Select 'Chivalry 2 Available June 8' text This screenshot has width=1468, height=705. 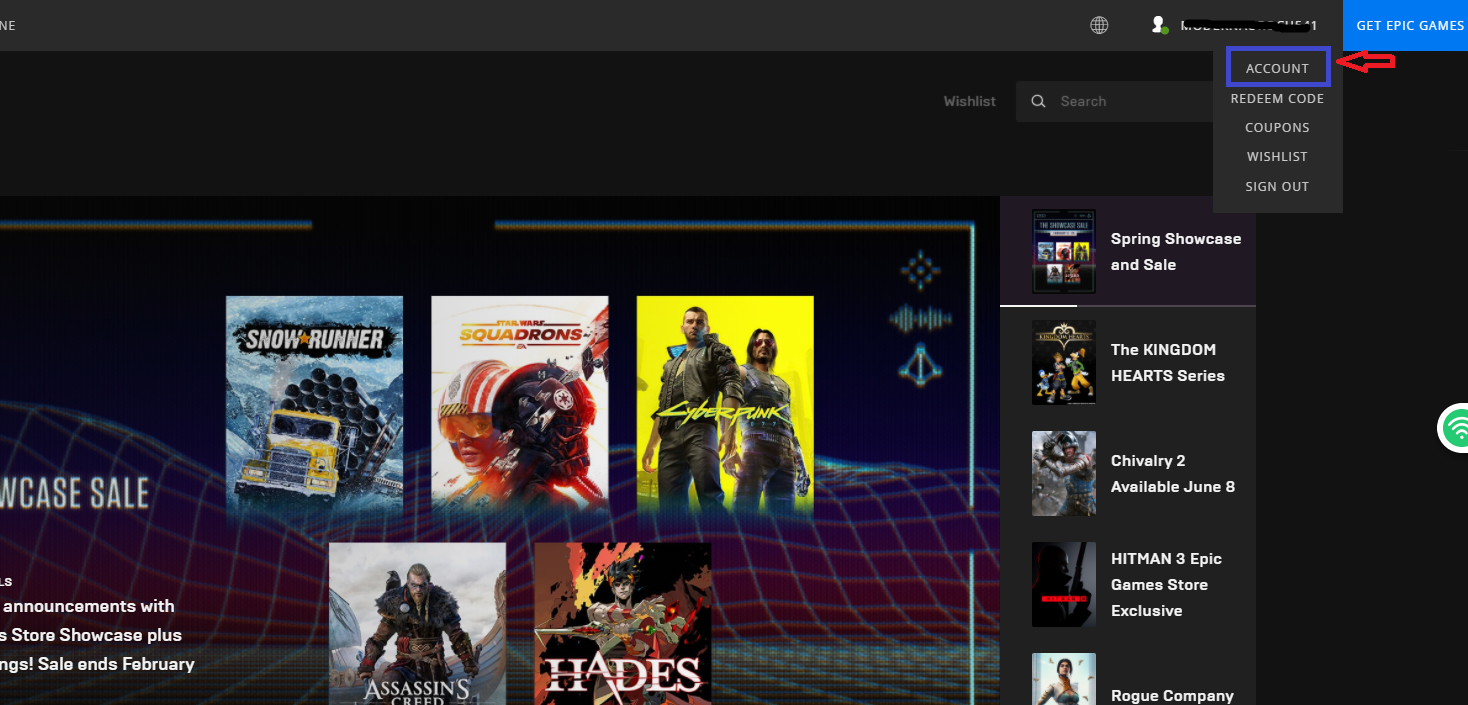pos(1173,474)
